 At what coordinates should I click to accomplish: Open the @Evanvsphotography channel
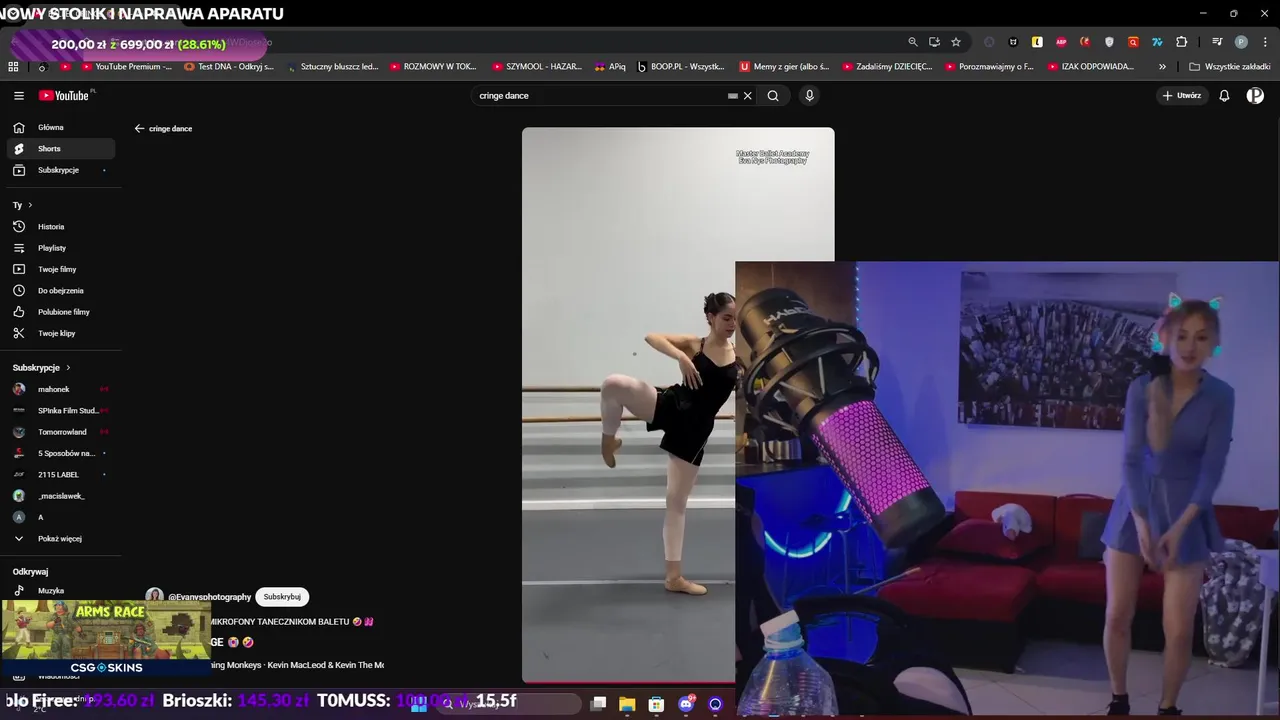point(209,597)
